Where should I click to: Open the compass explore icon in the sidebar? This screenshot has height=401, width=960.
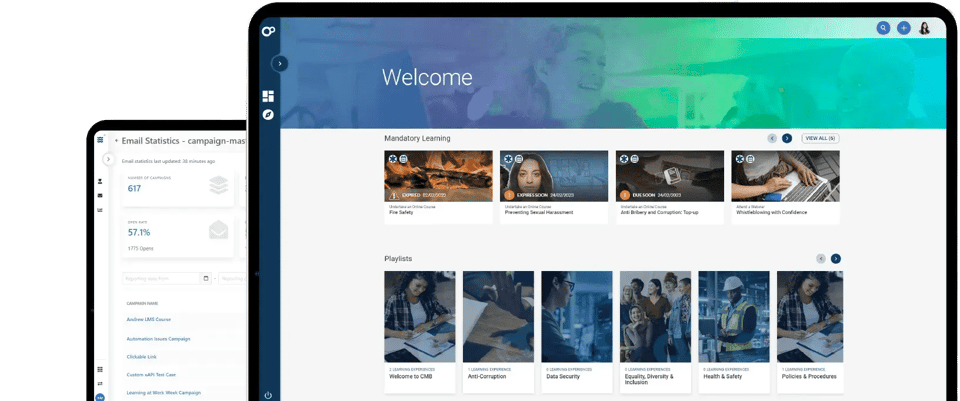pos(268,114)
